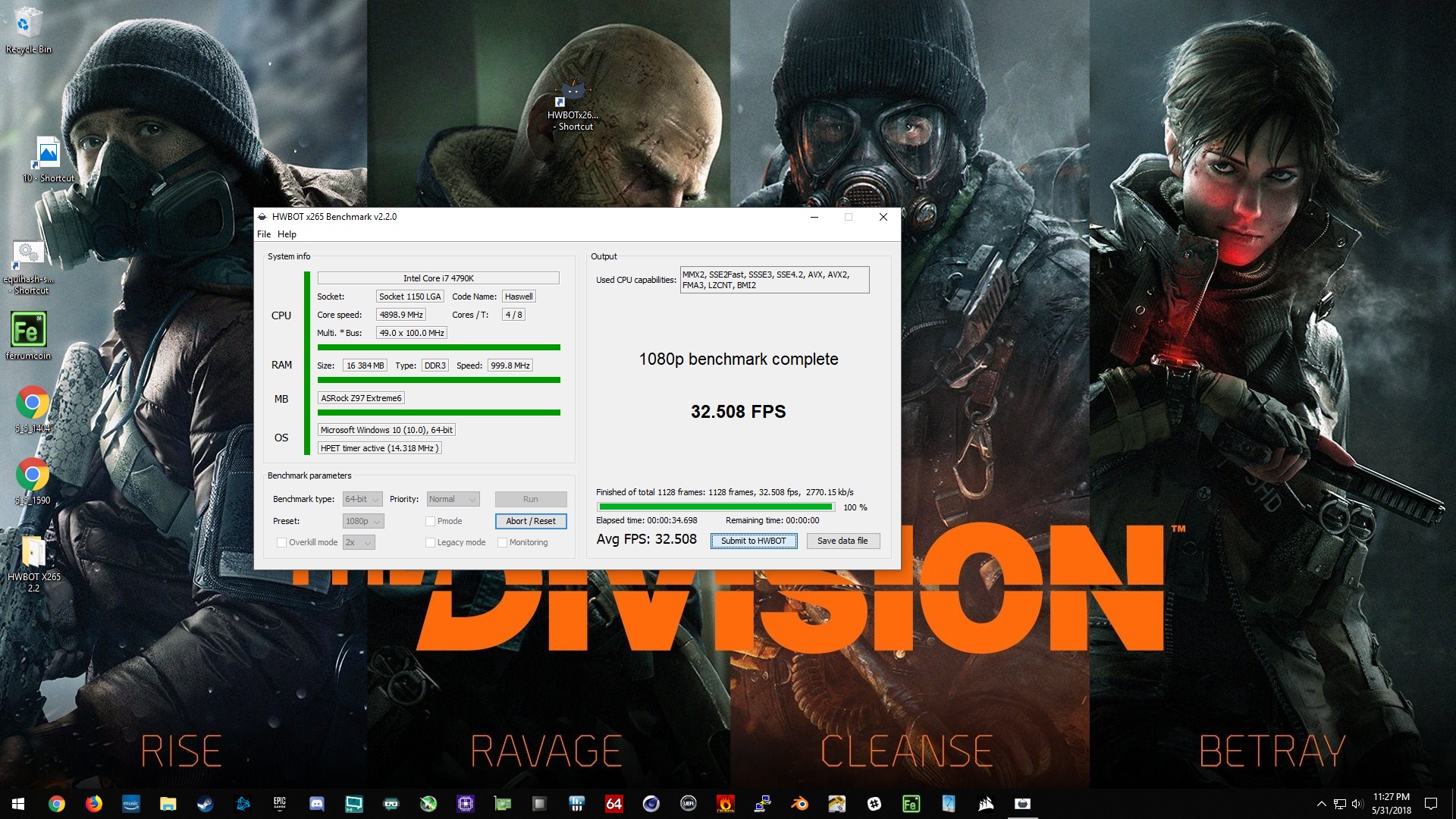Click the motherboard field ASRock Z97 Extreme6

coord(361,398)
